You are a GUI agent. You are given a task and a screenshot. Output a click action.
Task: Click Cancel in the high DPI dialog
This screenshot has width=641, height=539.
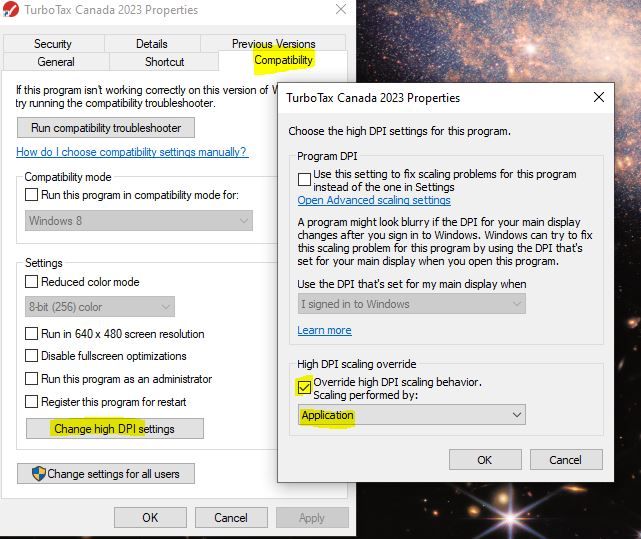point(566,460)
